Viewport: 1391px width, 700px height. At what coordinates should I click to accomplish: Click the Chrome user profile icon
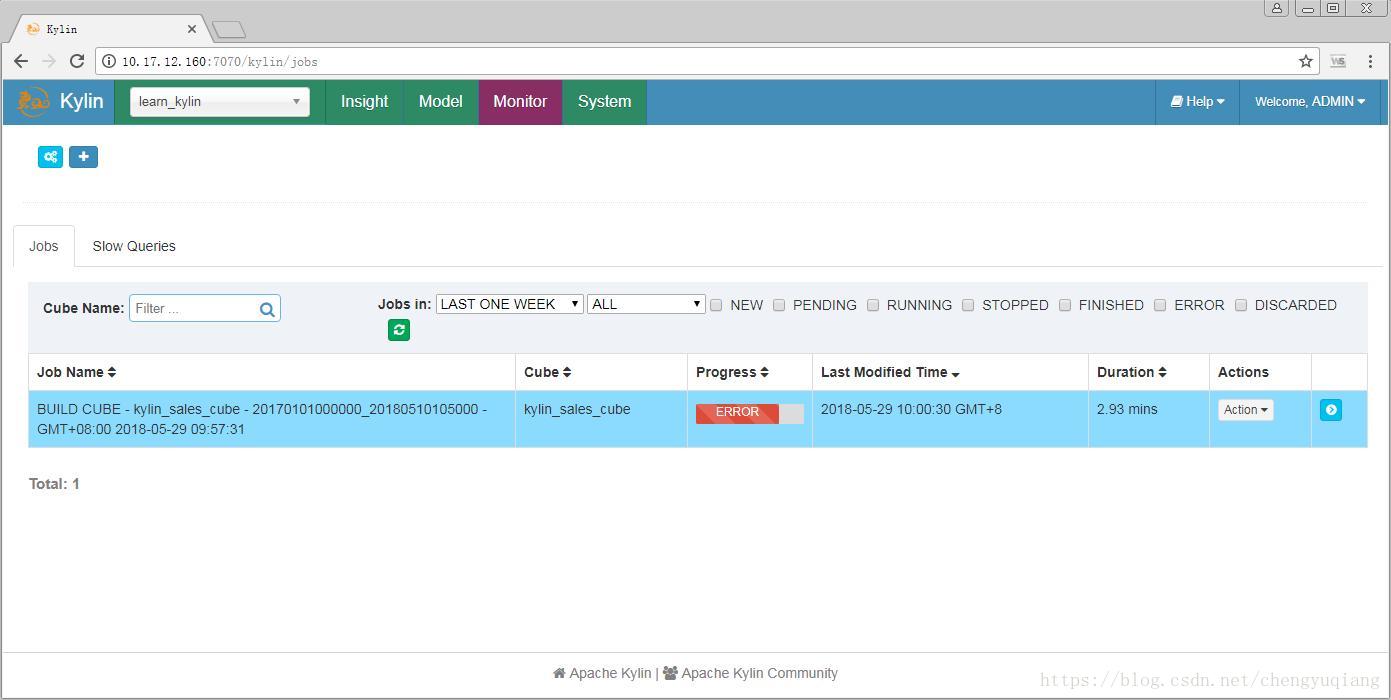[x=1276, y=8]
